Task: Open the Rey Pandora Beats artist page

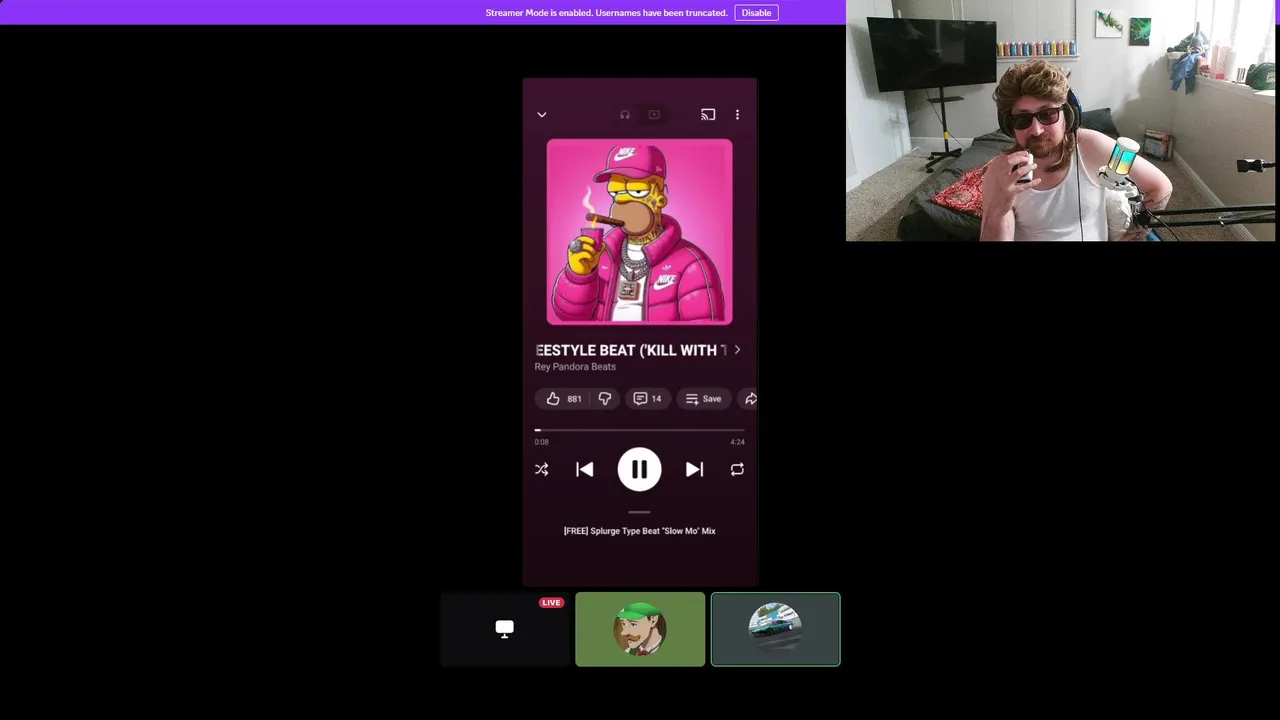Action: 575,367
